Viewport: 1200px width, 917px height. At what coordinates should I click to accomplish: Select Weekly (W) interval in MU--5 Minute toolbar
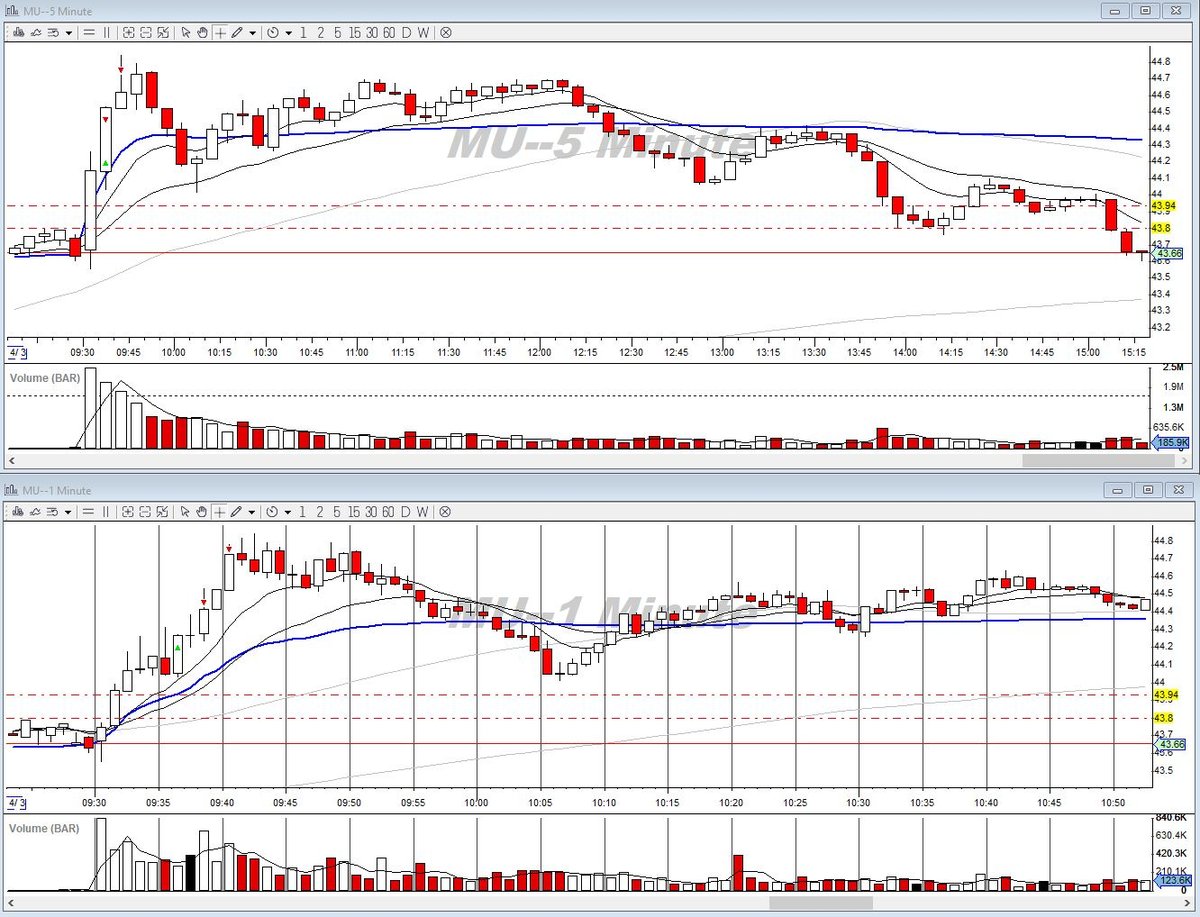click(423, 32)
